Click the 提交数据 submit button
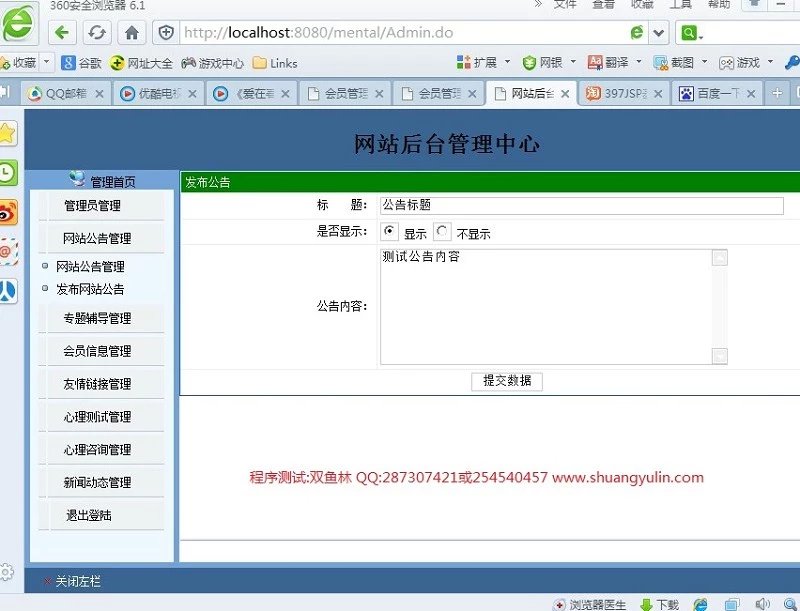Screen dimensions: 800x611 tap(507, 381)
